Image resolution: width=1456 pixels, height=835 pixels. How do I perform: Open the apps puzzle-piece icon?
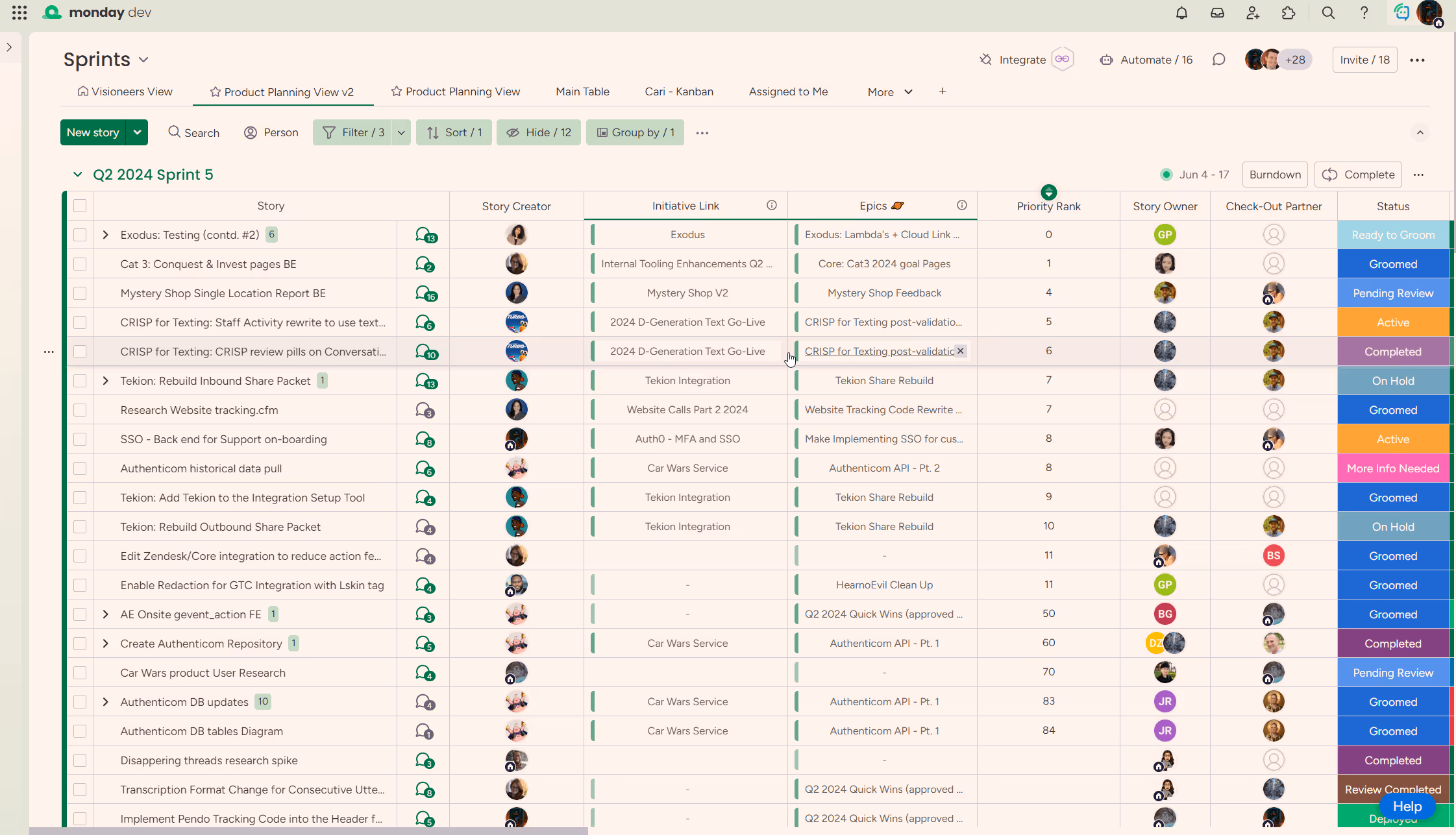(x=1289, y=13)
